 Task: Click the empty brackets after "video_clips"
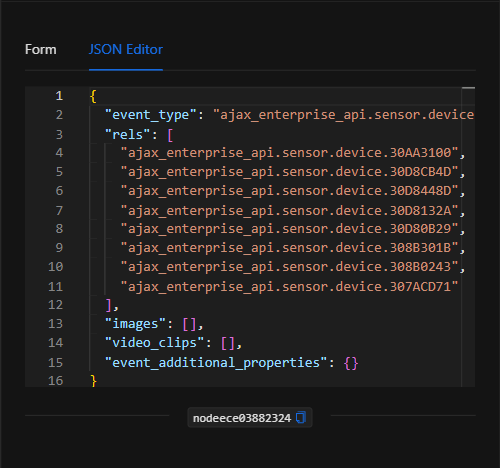point(228,343)
